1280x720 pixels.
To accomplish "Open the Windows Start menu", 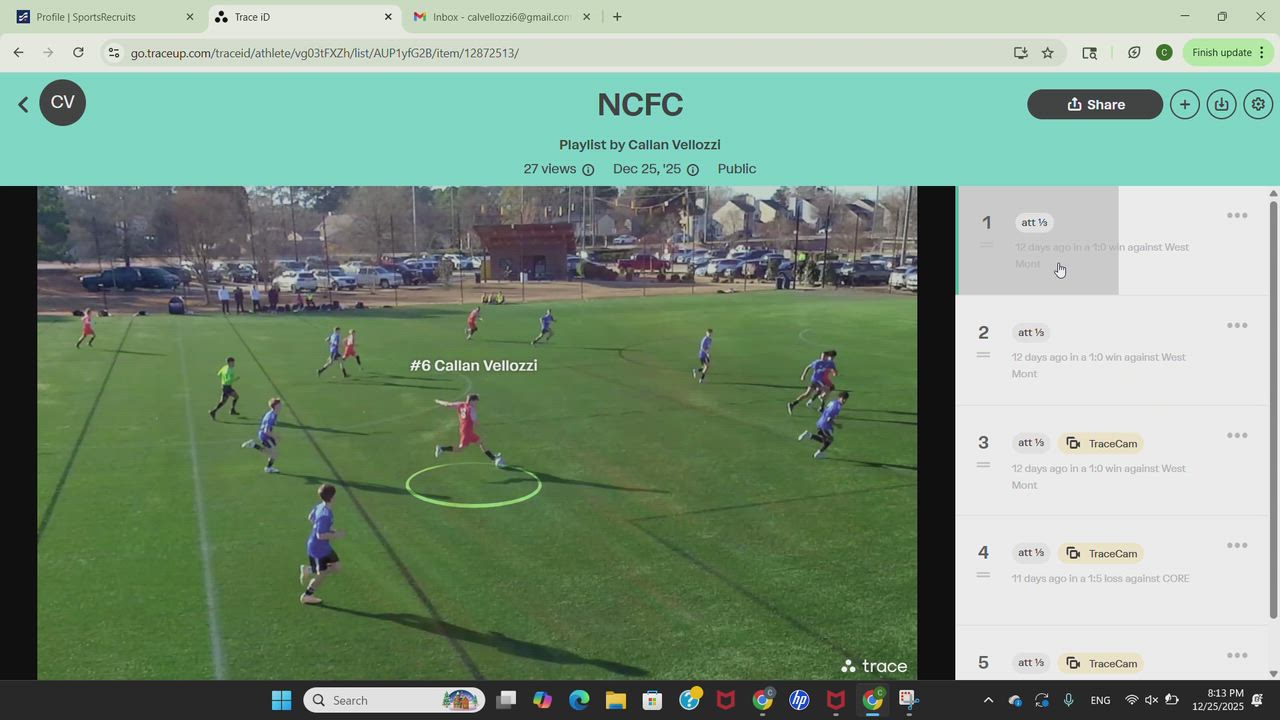I will (281, 700).
